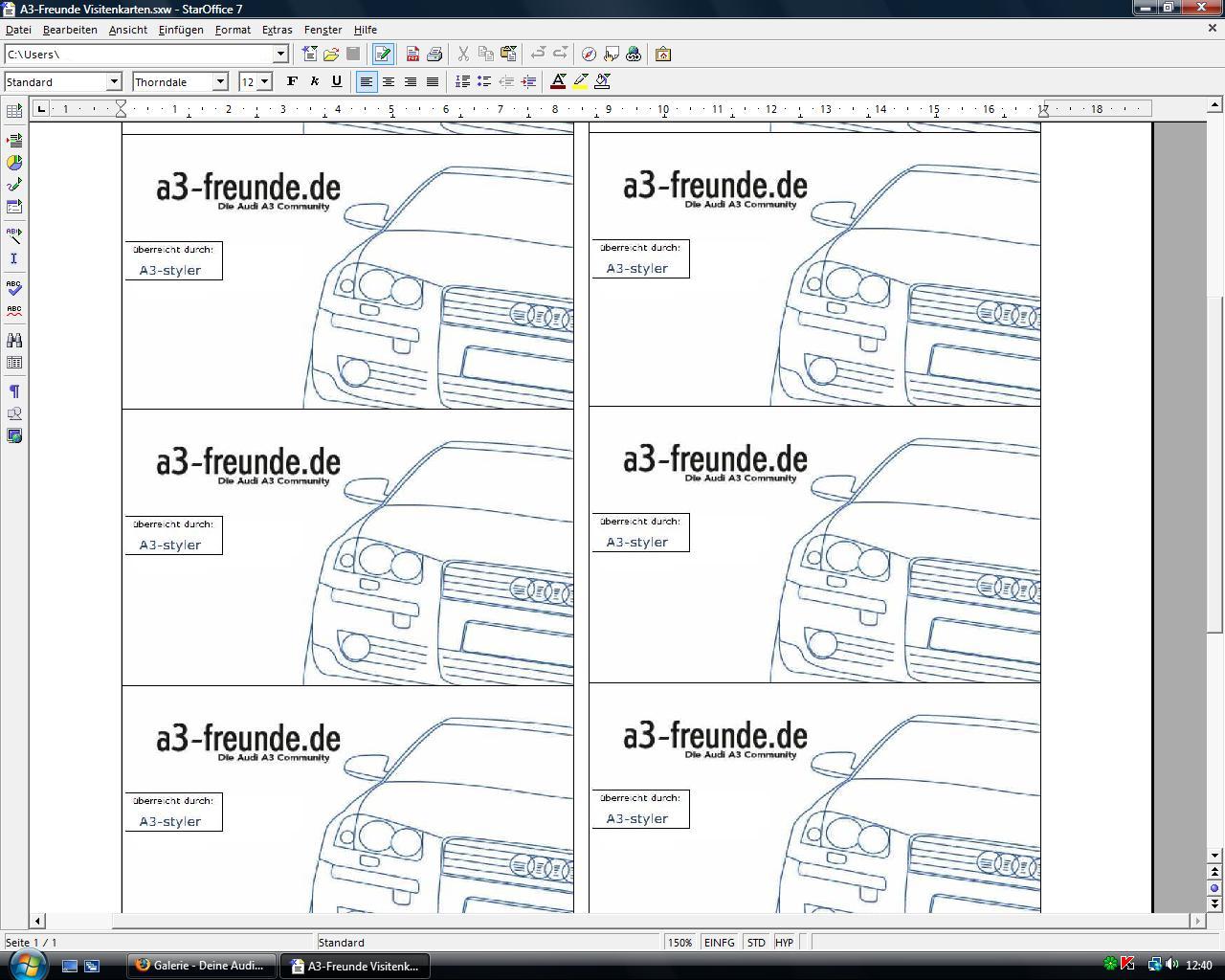
Task: Open the Thorndale font name dropdown
Action: [x=220, y=82]
